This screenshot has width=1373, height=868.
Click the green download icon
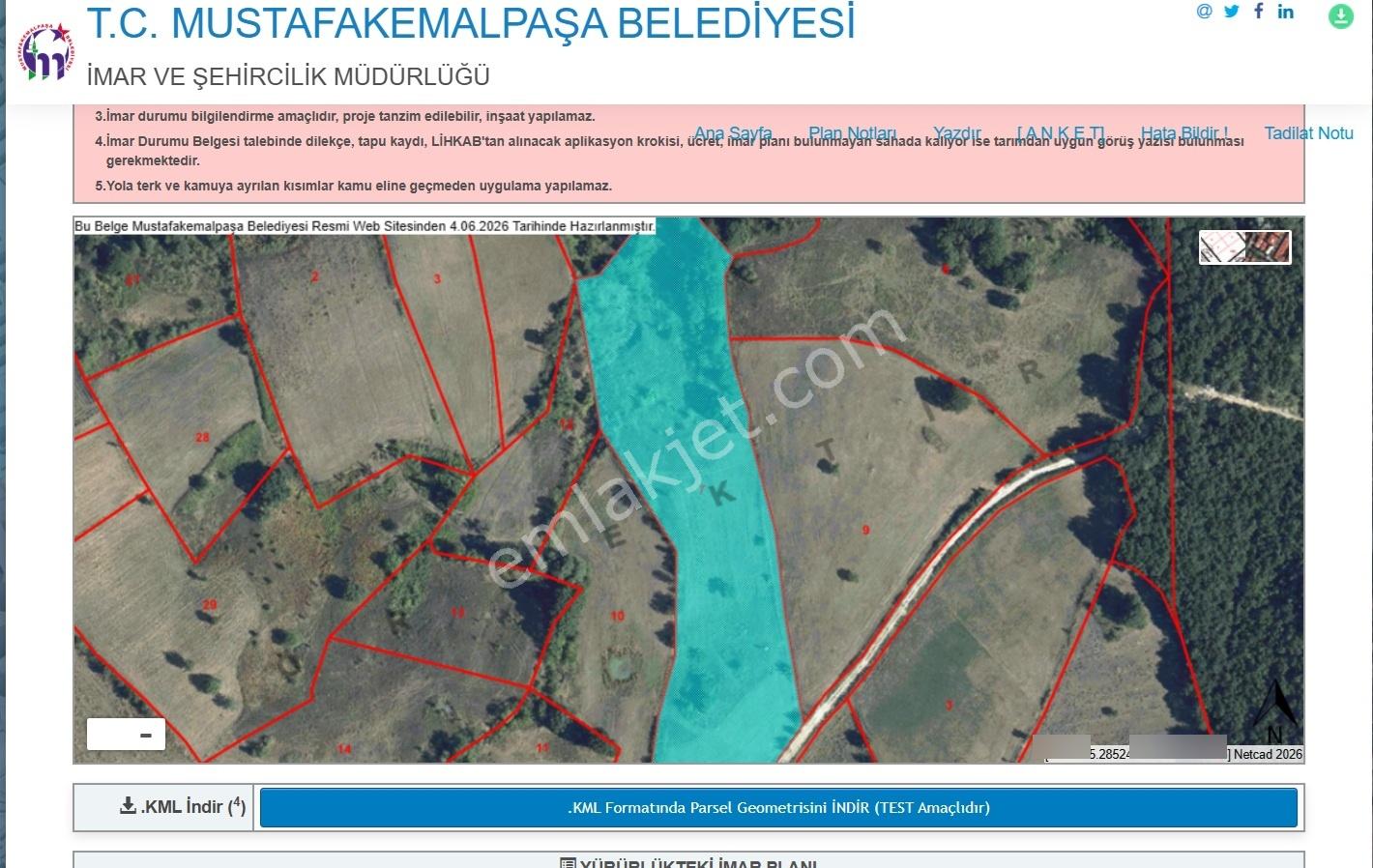[1341, 16]
